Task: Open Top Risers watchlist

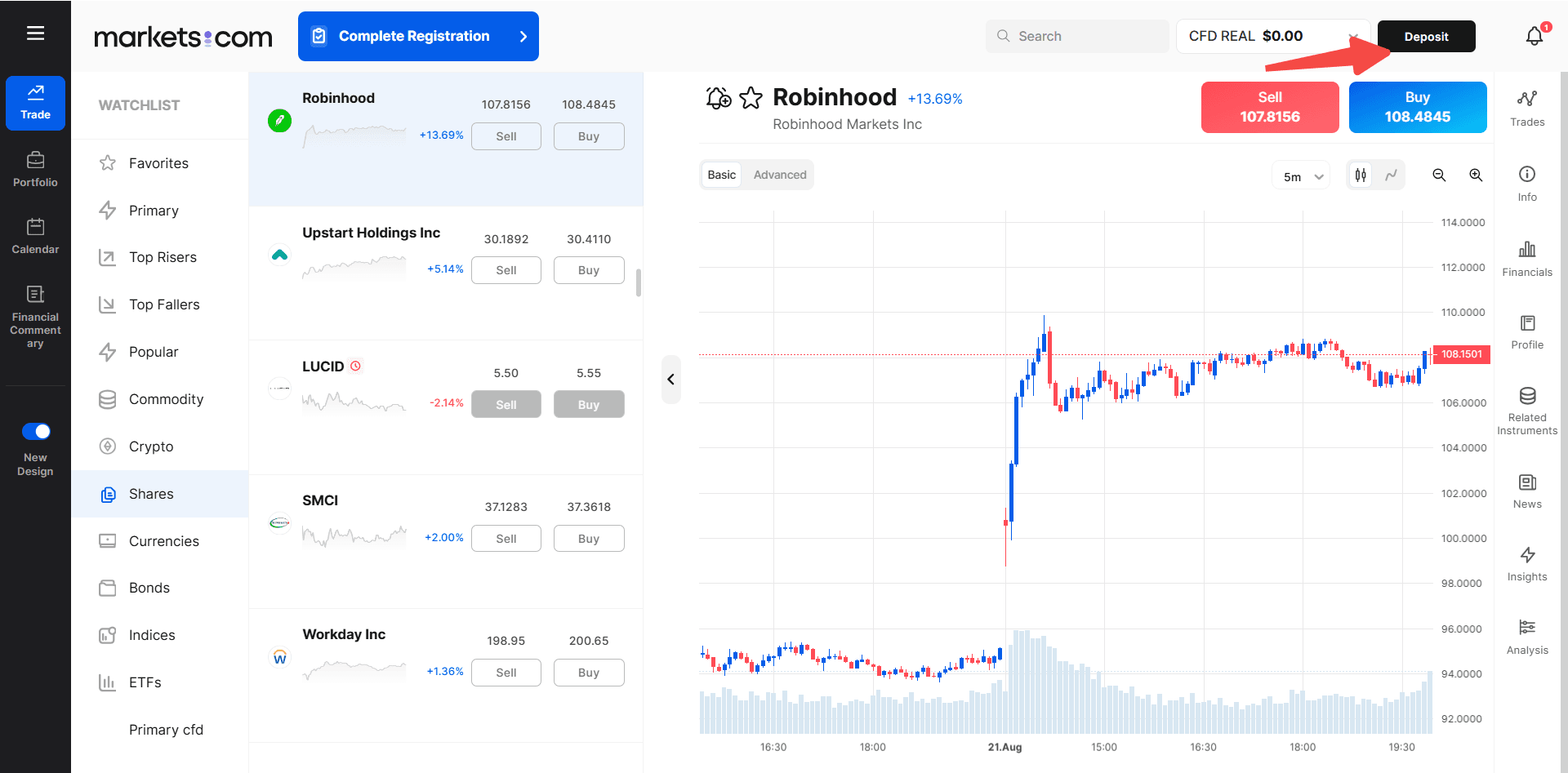Action: coord(160,257)
